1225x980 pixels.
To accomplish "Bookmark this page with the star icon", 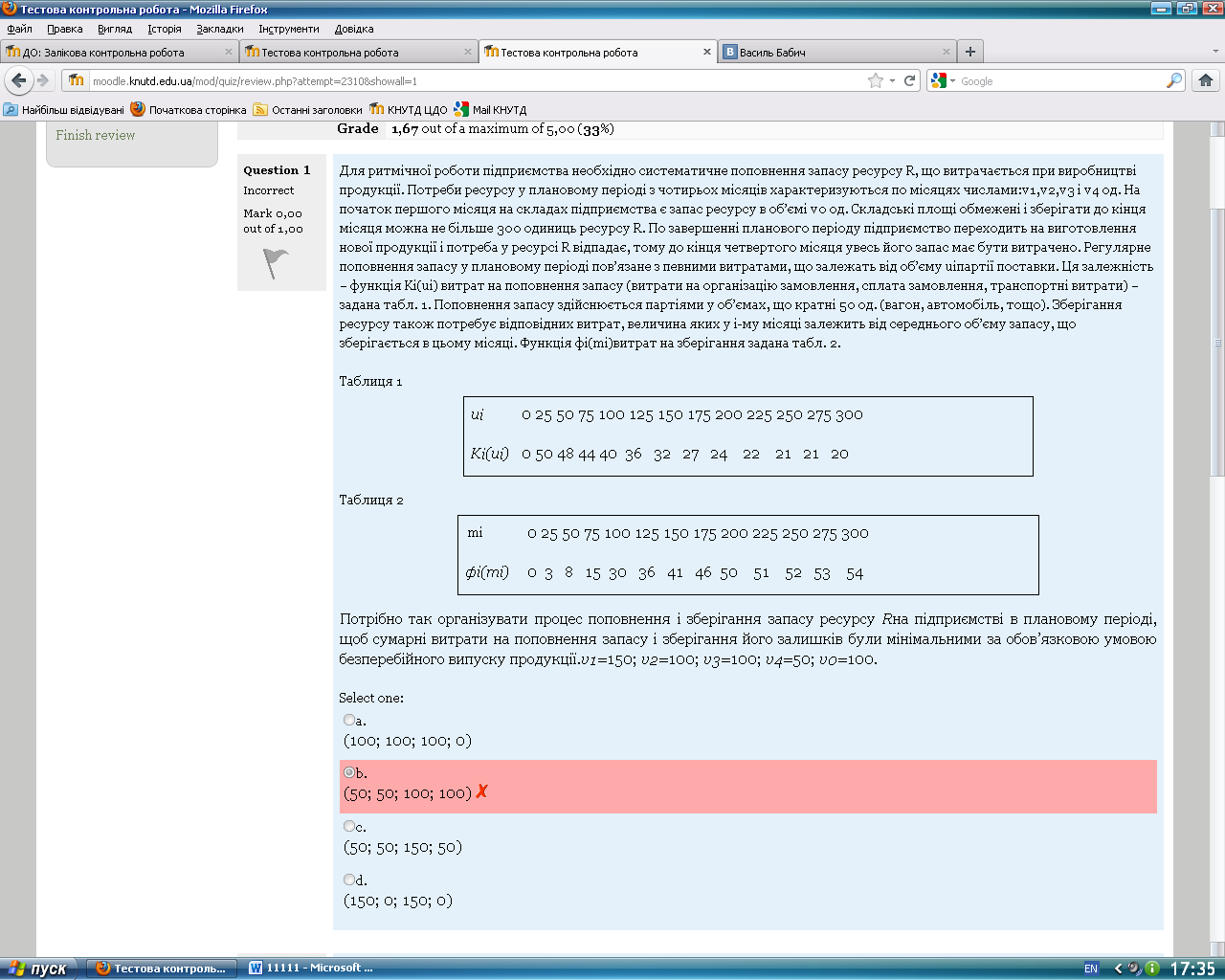I will click(875, 80).
